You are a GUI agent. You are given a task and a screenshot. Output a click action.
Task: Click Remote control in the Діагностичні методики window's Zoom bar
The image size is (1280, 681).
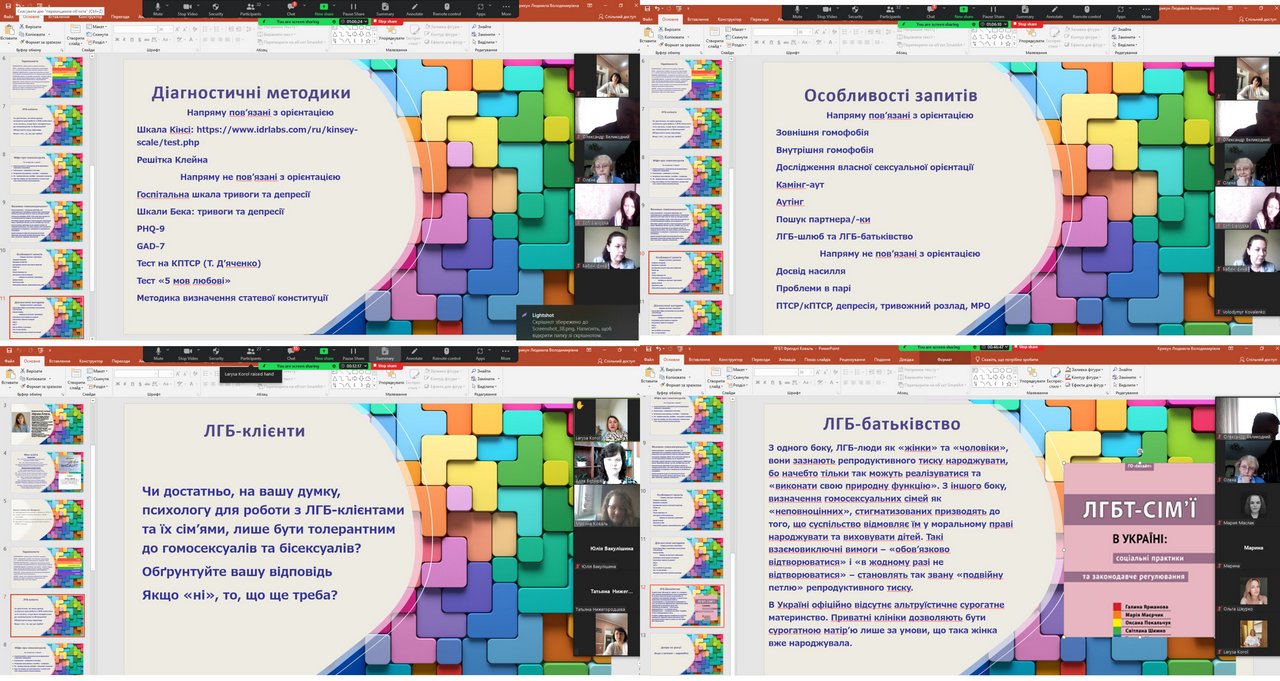(x=447, y=11)
